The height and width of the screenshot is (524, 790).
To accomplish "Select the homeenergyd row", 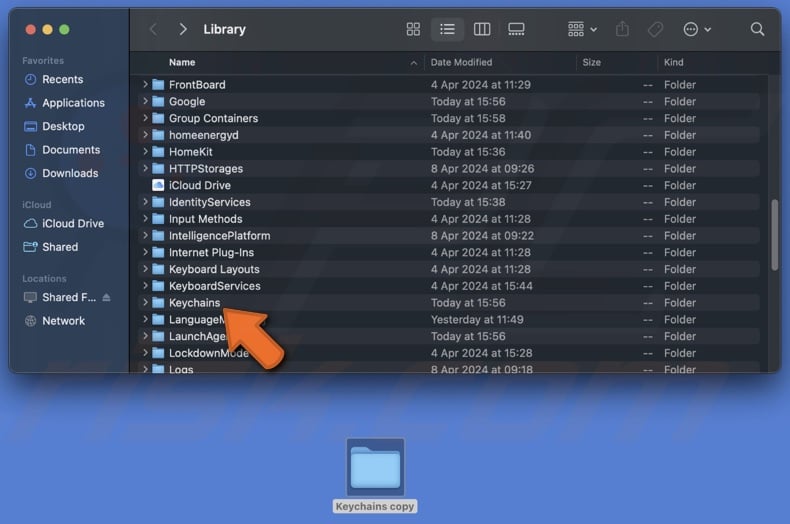I will pos(448,135).
